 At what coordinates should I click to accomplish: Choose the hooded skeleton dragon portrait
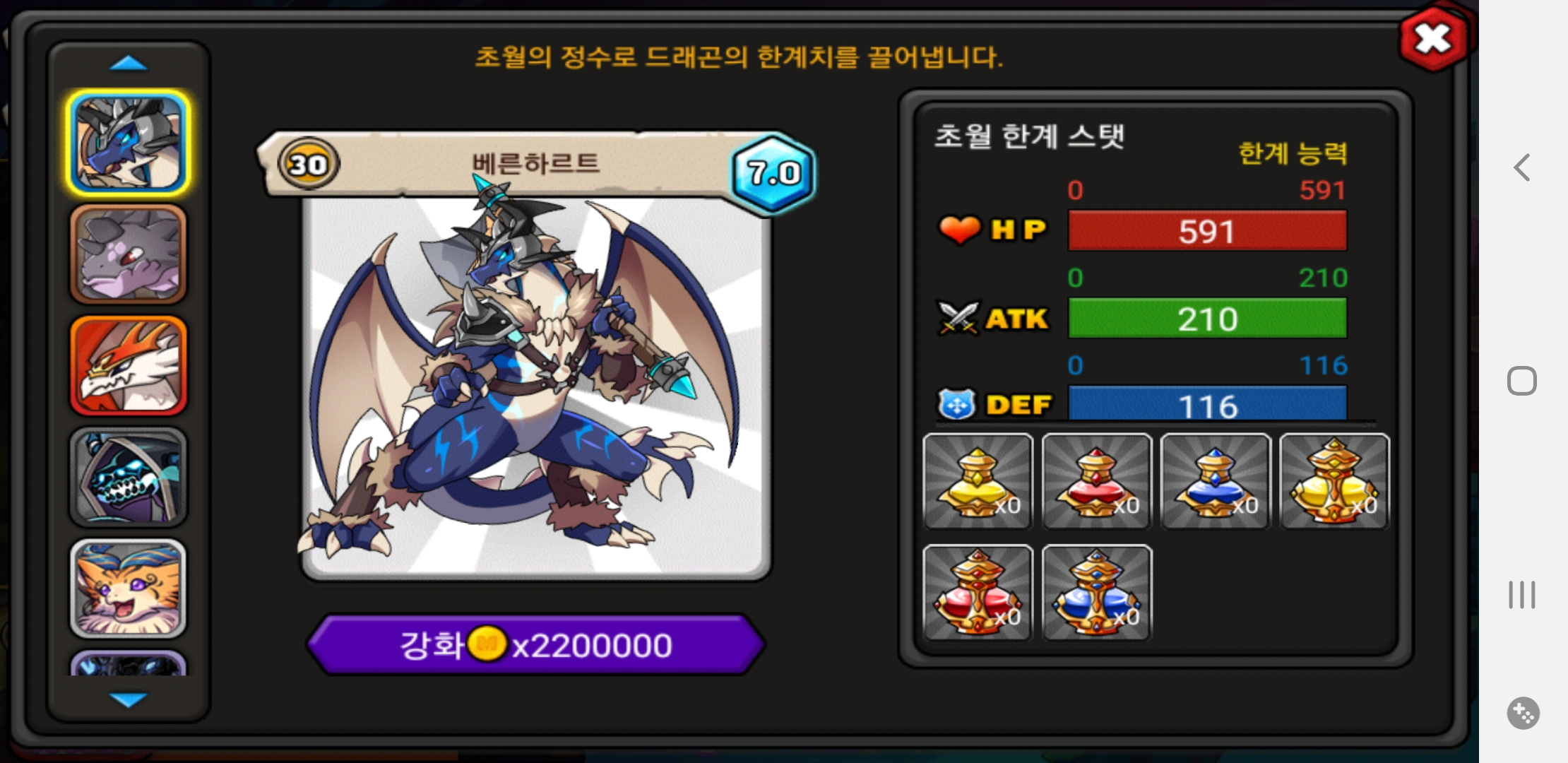129,478
